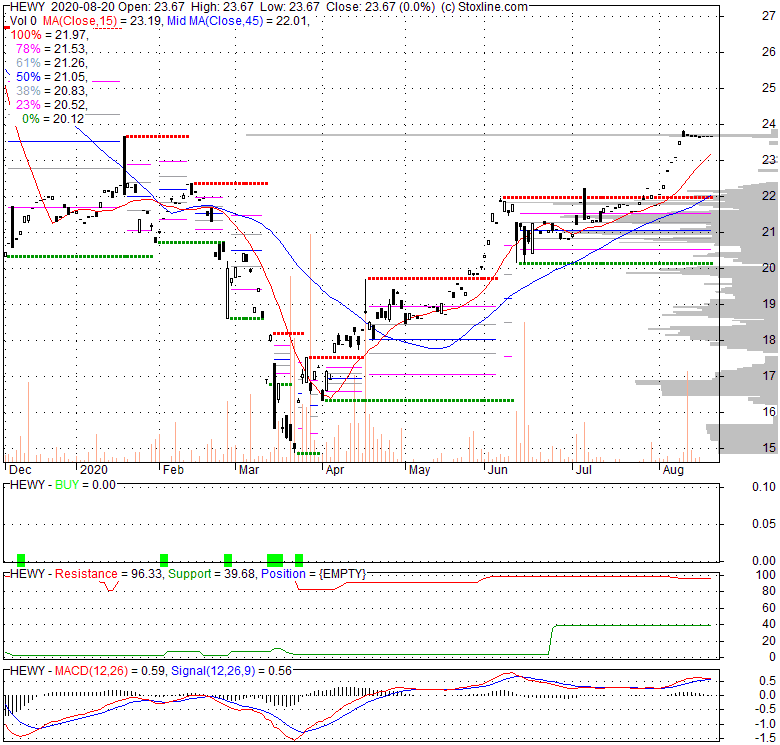Screen dimensions: 780x745
Task: Open the (c) Stoxline.com credit text
Action: pyautogui.click(x=484, y=7)
